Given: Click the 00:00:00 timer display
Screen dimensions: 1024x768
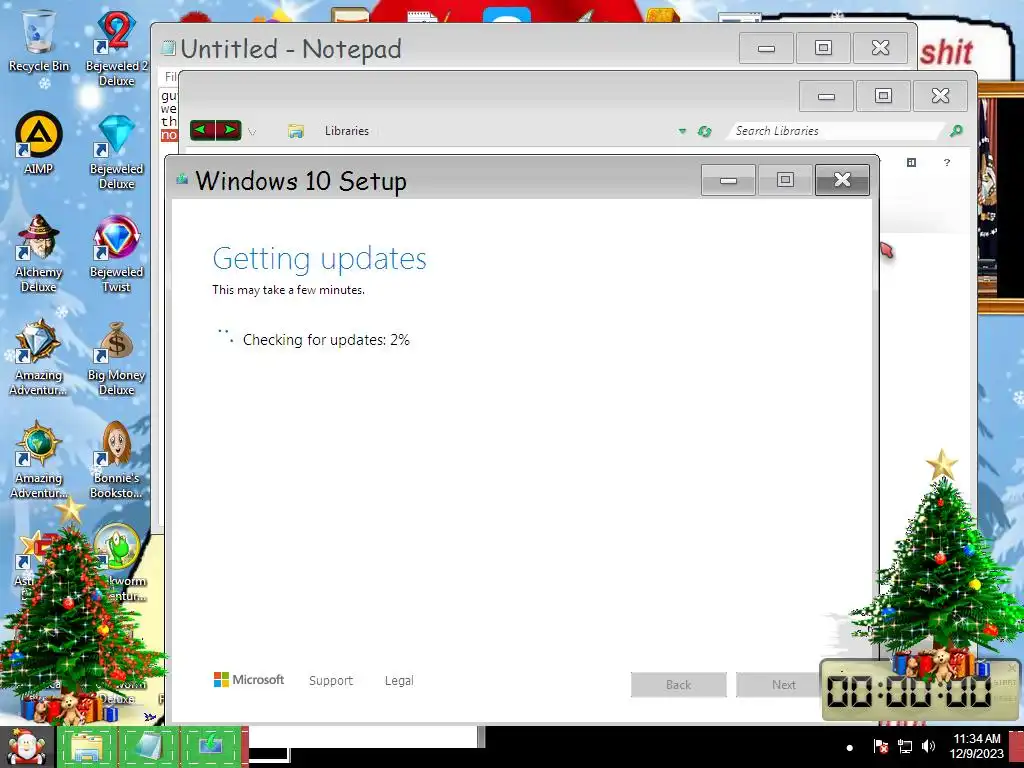Looking at the screenshot, I should tap(908, 690).
